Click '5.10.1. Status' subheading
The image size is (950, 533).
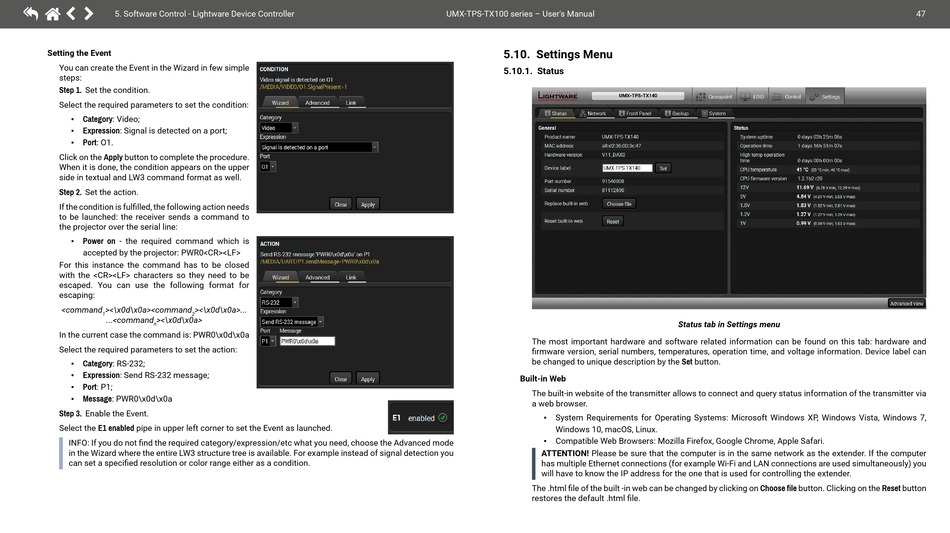[x=533, y=71]
